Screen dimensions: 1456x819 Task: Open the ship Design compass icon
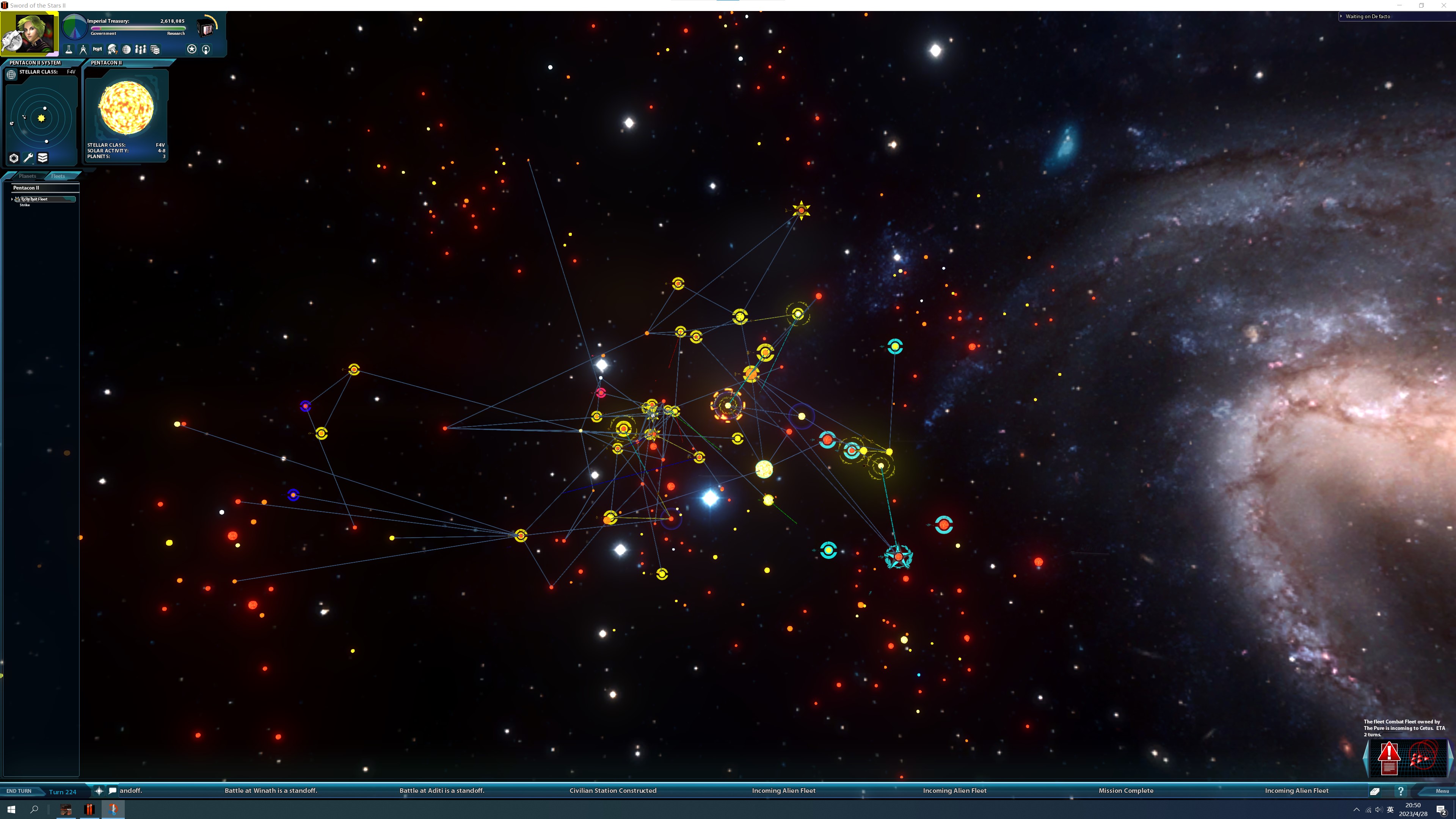click(x=83, y=49)
